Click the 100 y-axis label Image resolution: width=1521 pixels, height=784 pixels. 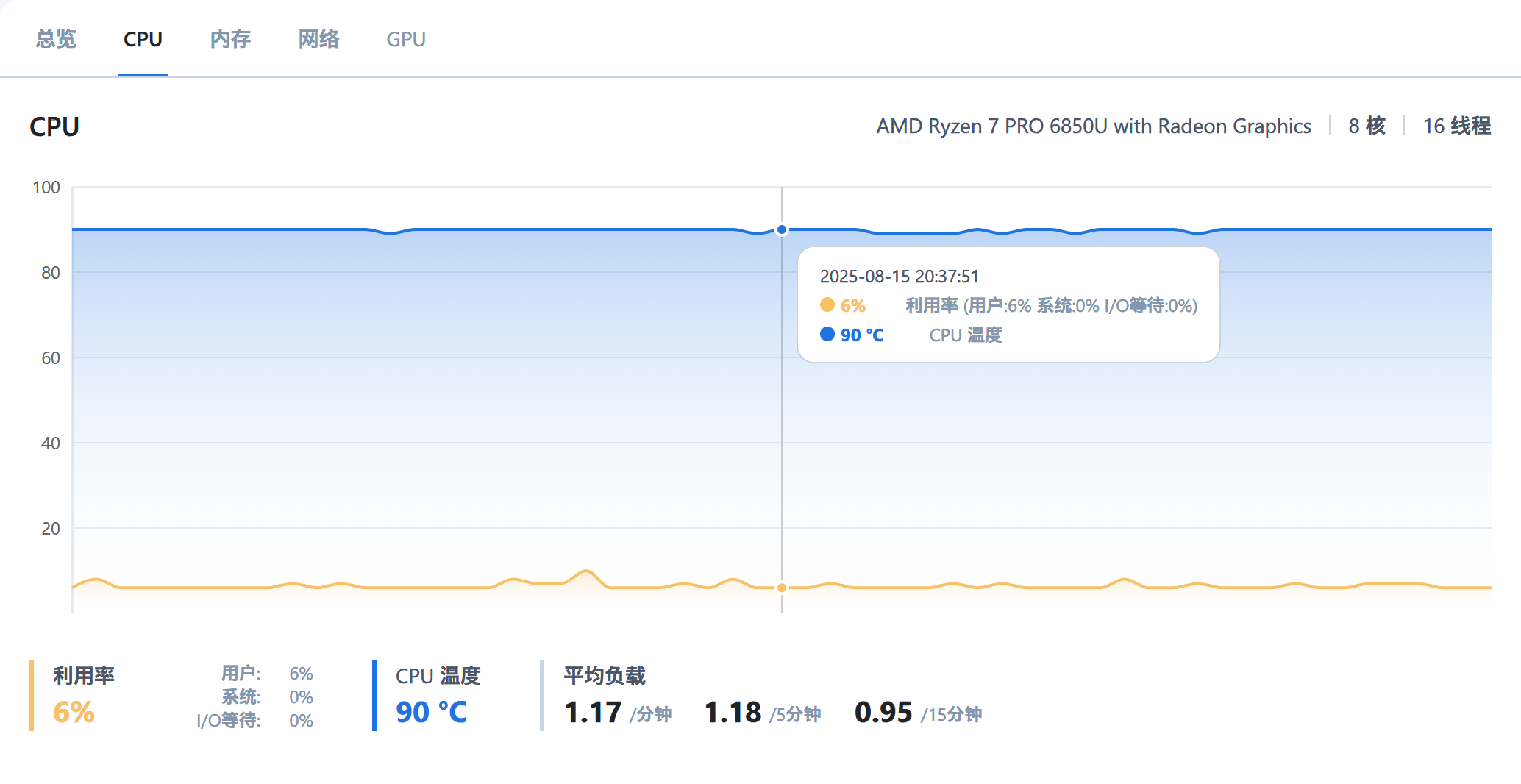46,188
